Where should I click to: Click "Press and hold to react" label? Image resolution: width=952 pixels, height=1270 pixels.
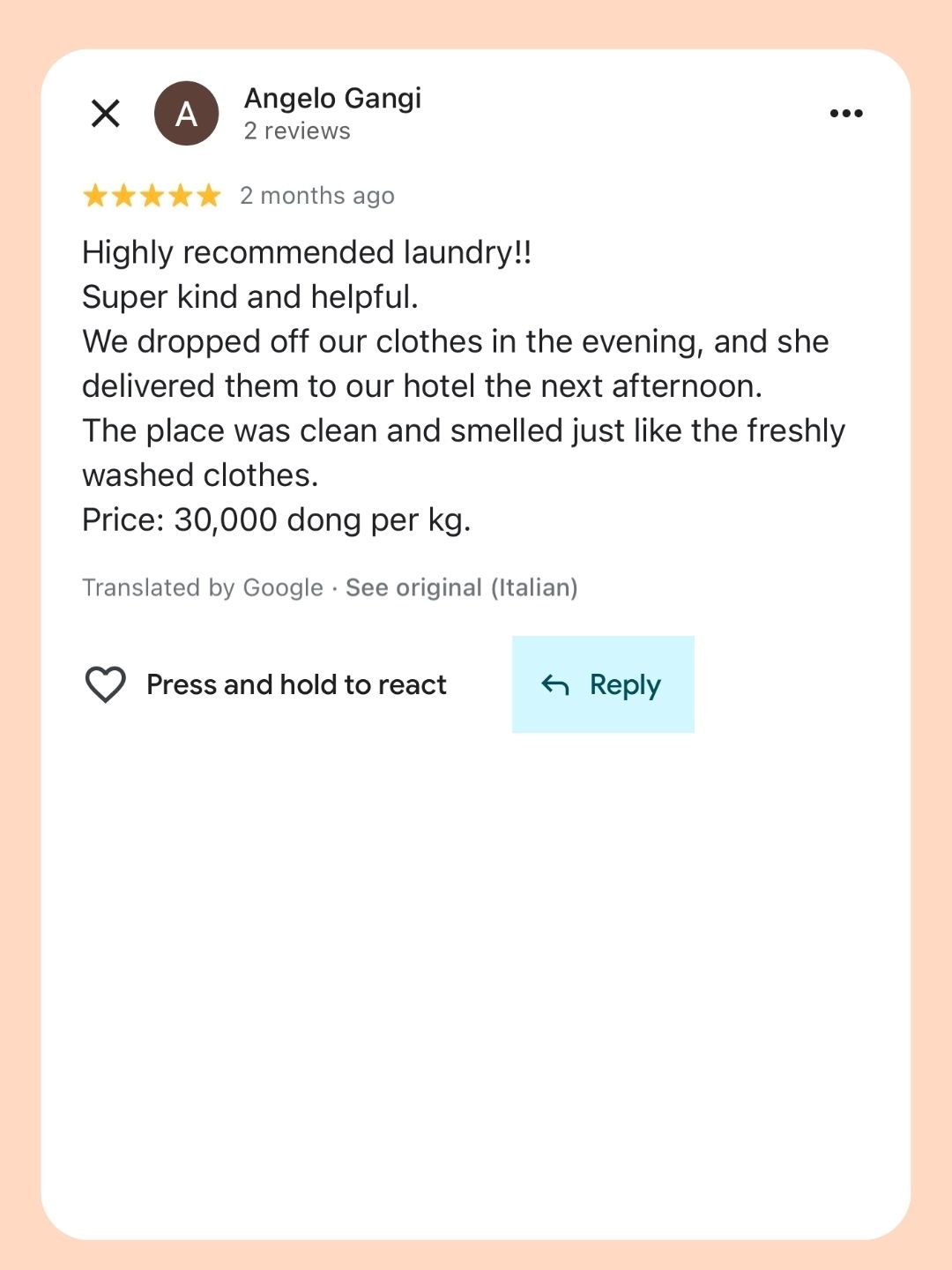coord(296,684)
